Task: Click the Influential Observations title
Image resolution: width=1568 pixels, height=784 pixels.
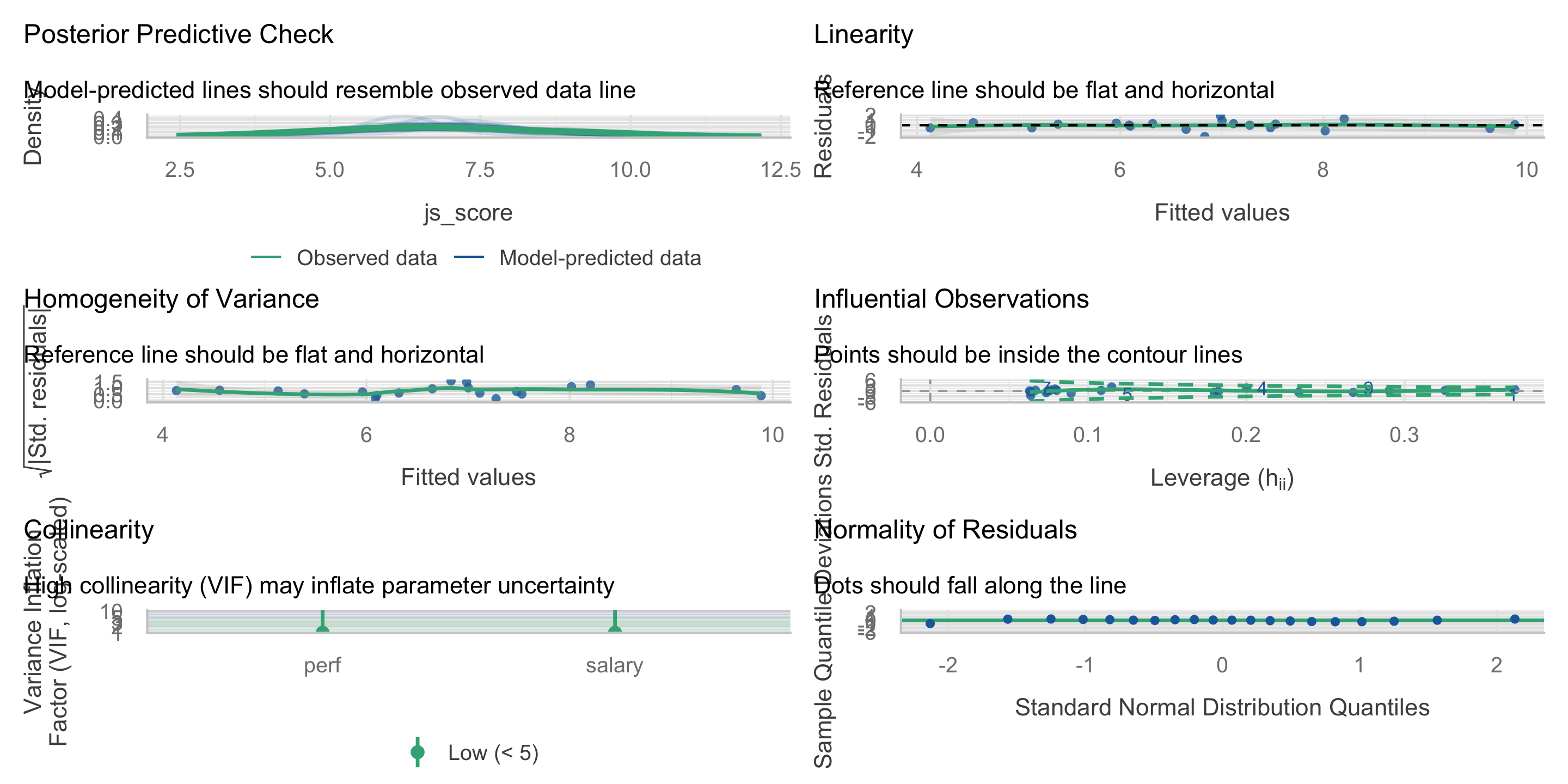Action: pyautogui.click(x=951, y=299)
